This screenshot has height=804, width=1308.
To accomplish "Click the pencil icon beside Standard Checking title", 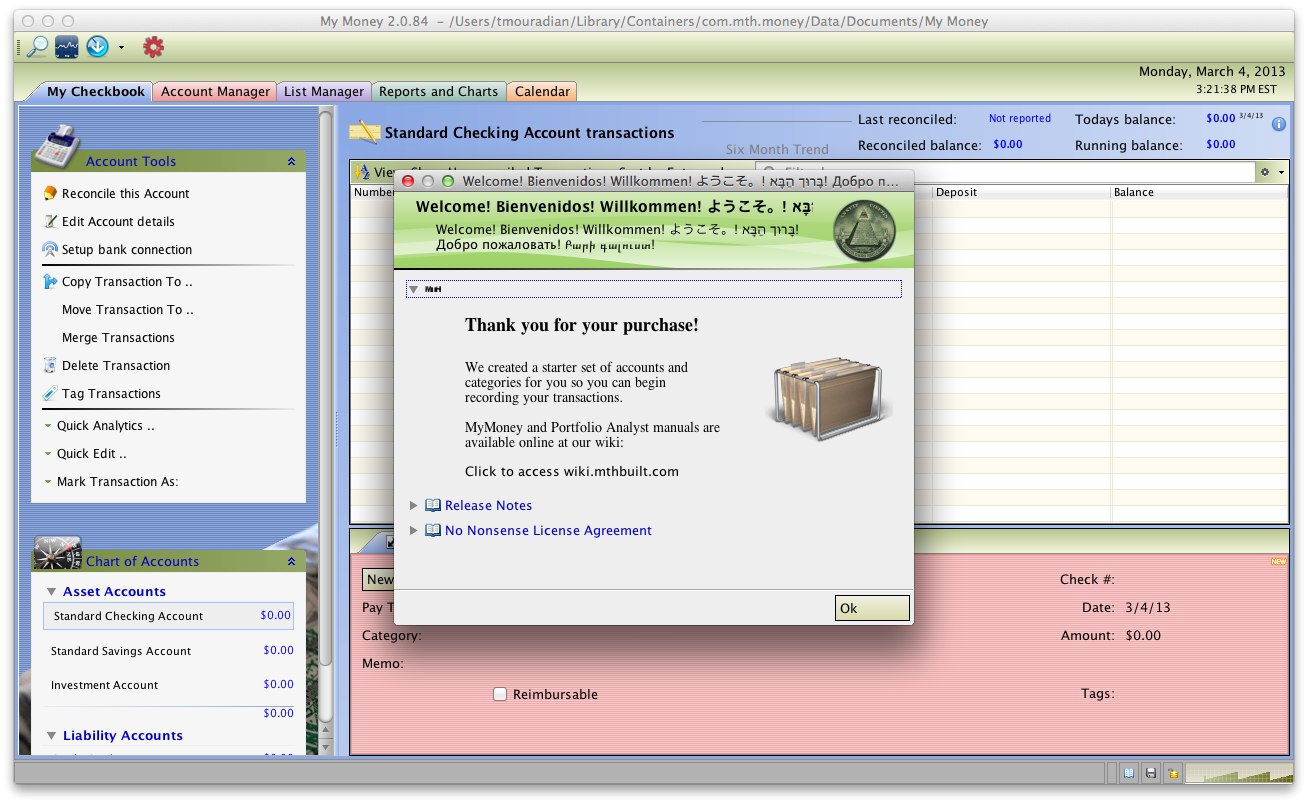I will click(365, 132).
